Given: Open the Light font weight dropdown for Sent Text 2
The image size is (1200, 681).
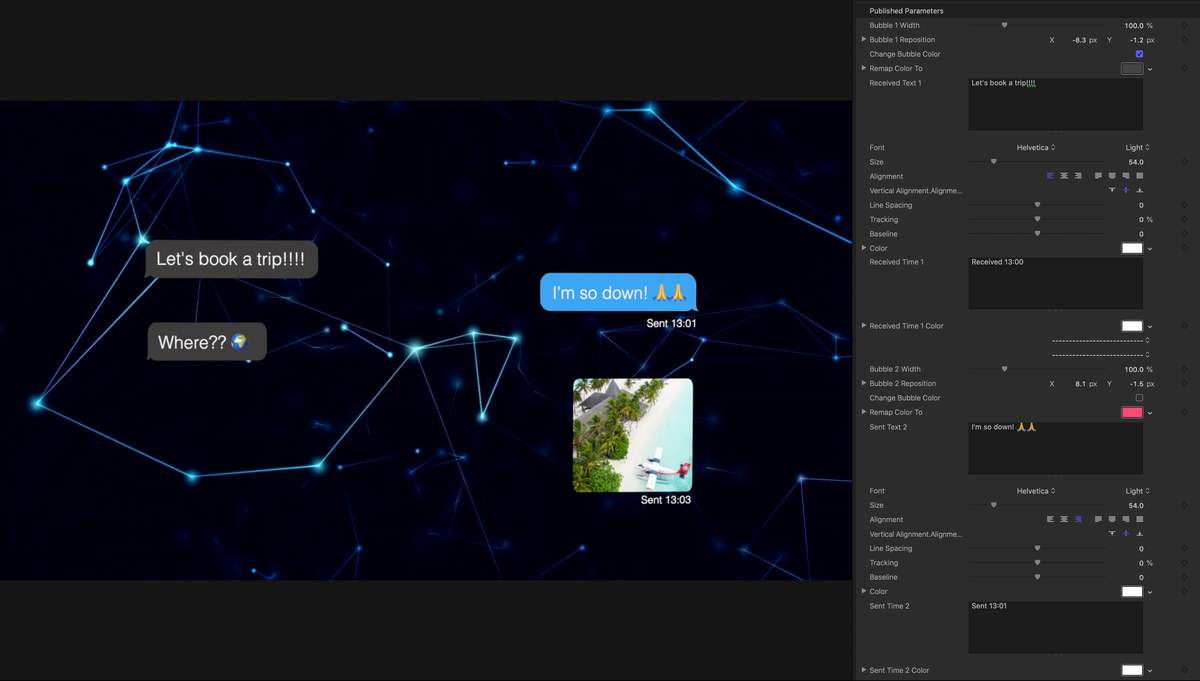Looking at the screenshot, I should (1136, 490).
